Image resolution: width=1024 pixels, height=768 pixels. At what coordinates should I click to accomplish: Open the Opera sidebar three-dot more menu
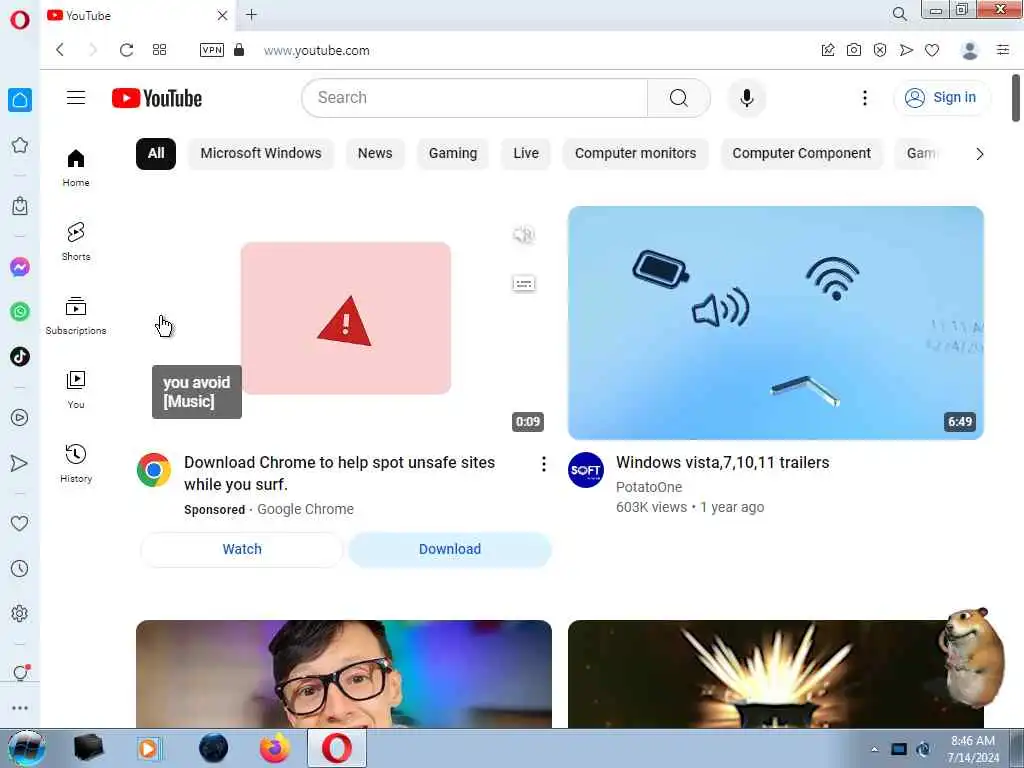[20, 708]
